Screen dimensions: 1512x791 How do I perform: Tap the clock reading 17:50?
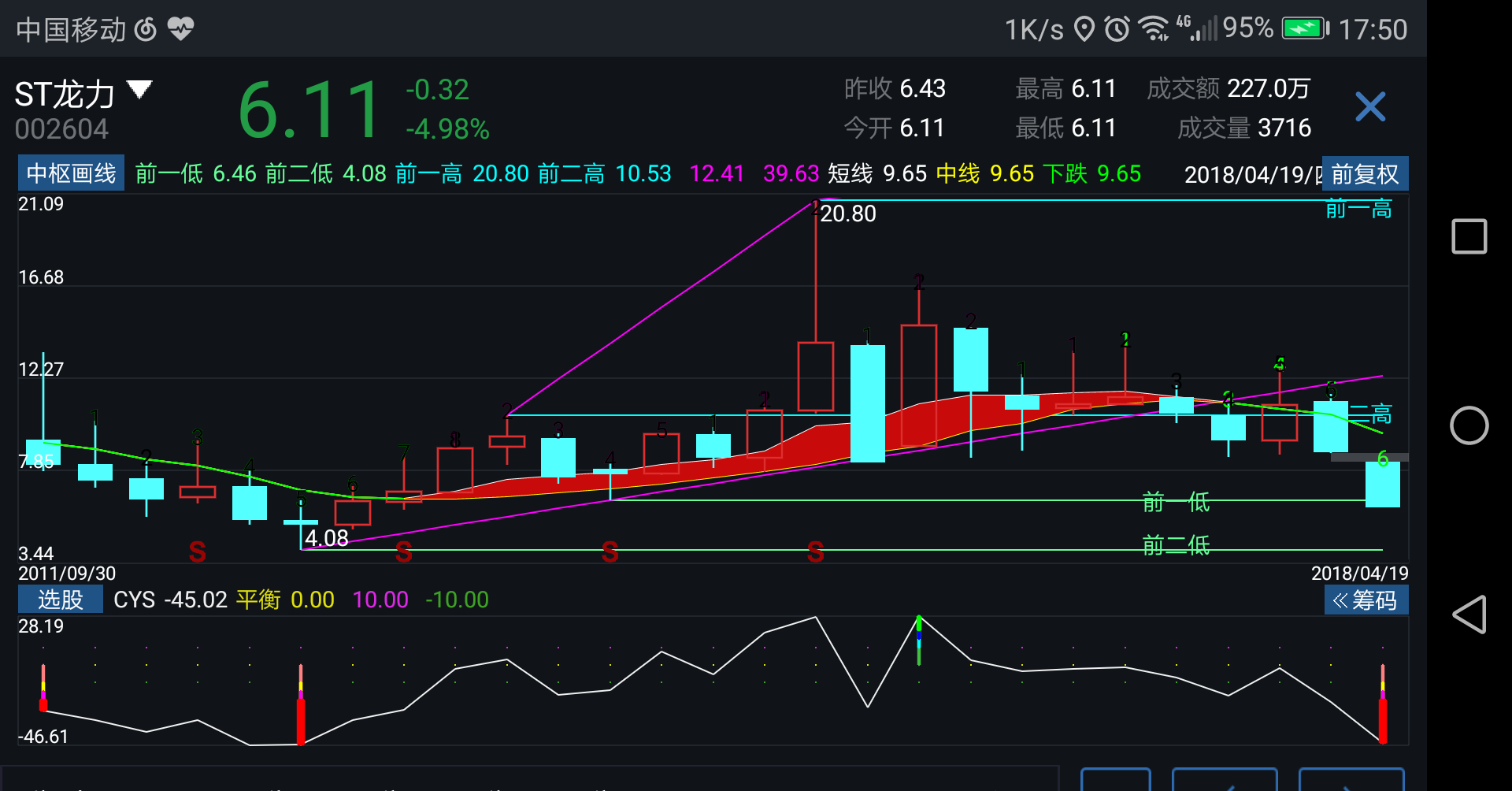1373,30
